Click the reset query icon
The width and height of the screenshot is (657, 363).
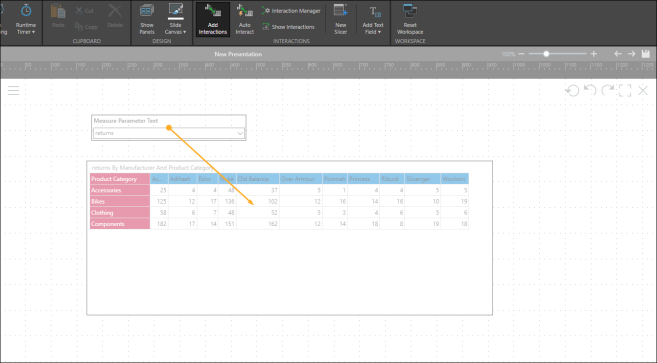[572, 90]
